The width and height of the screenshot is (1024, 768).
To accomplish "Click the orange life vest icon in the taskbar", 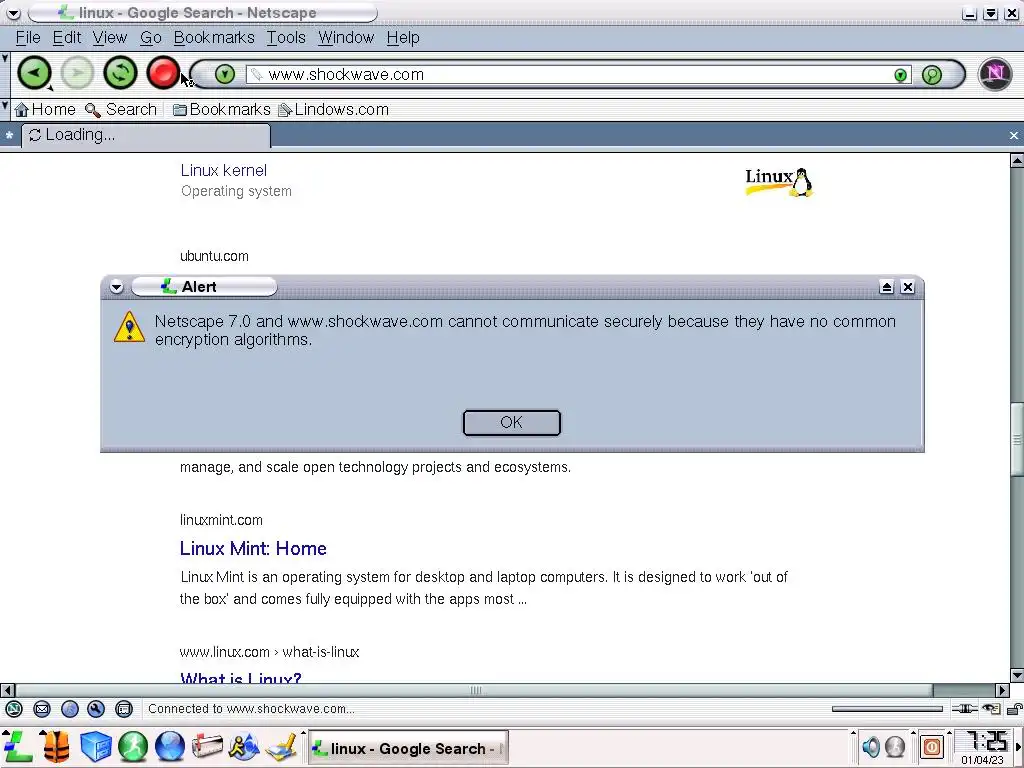I will (57, 746).
